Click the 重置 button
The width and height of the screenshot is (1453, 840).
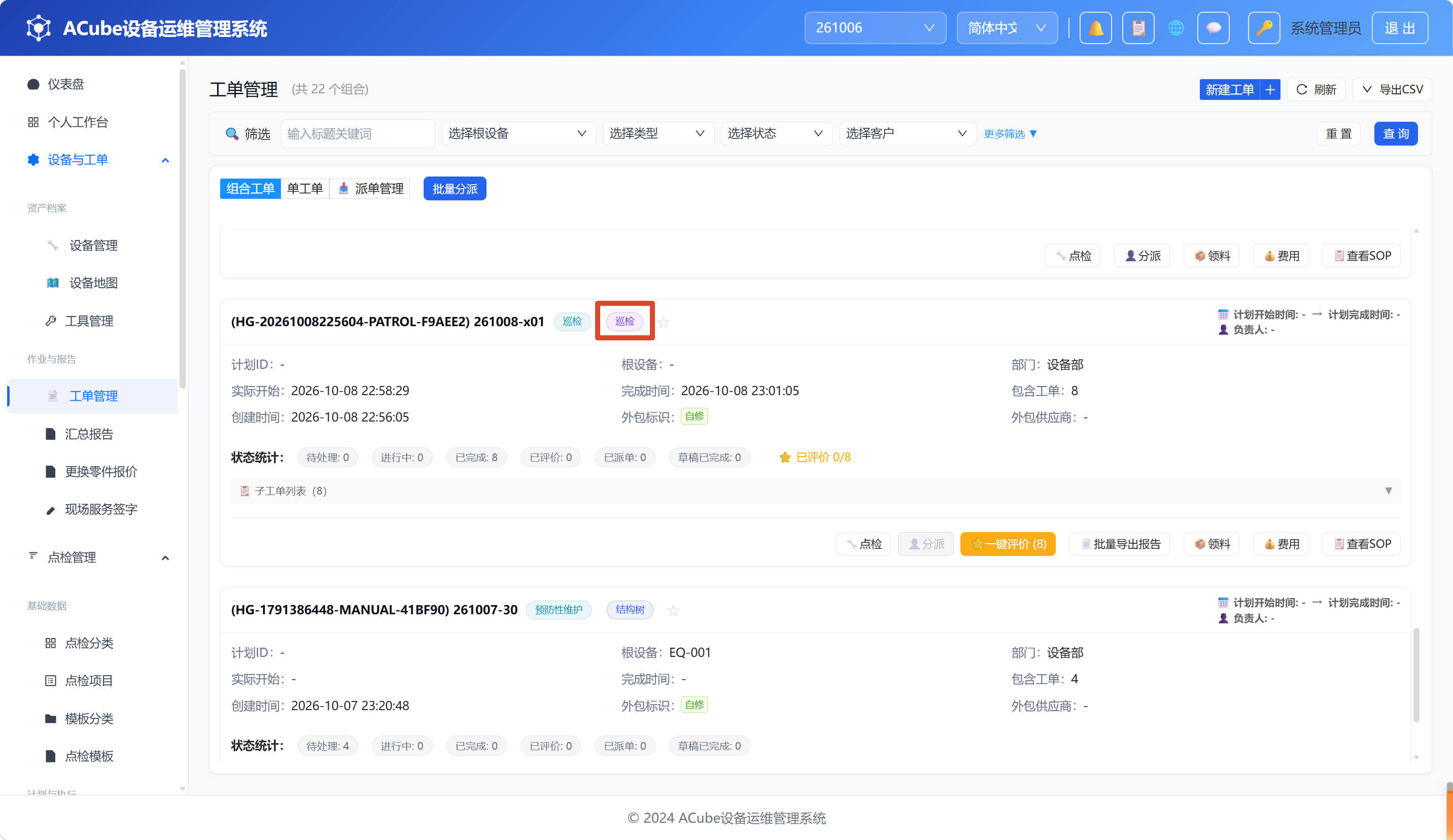[1339, 134]
